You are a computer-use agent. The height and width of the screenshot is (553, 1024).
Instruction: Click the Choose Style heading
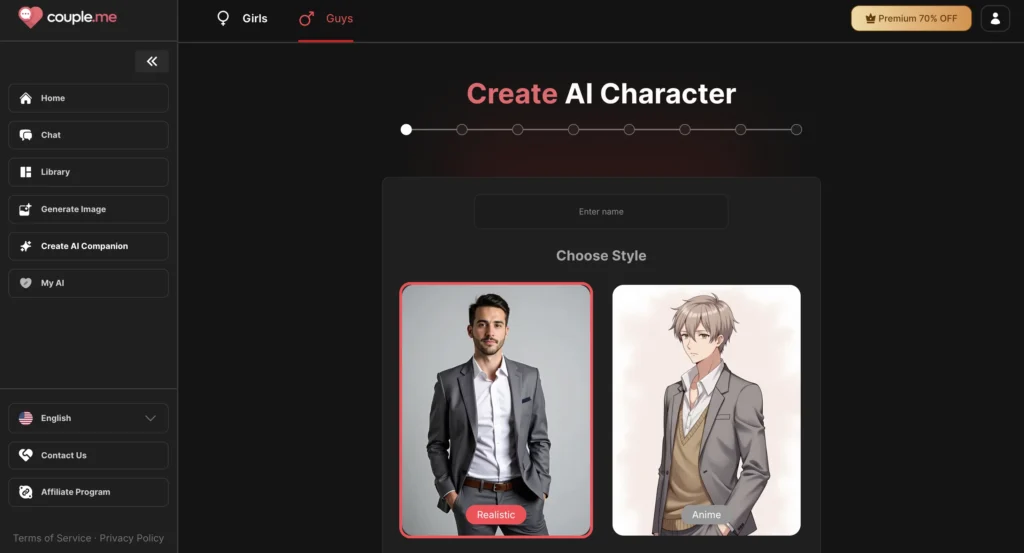tap(601, 256)
